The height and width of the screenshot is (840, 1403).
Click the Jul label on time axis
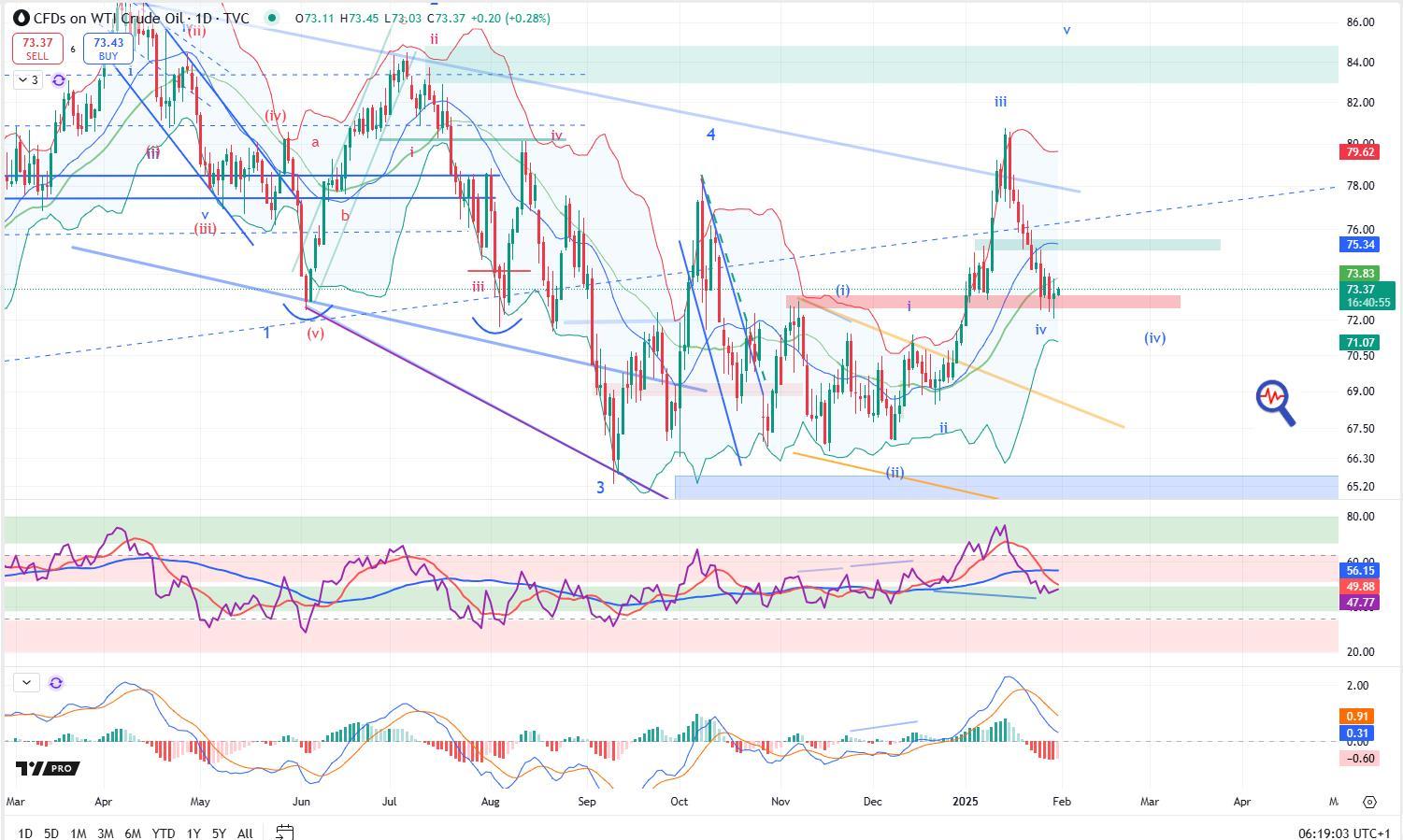point(389,802)
